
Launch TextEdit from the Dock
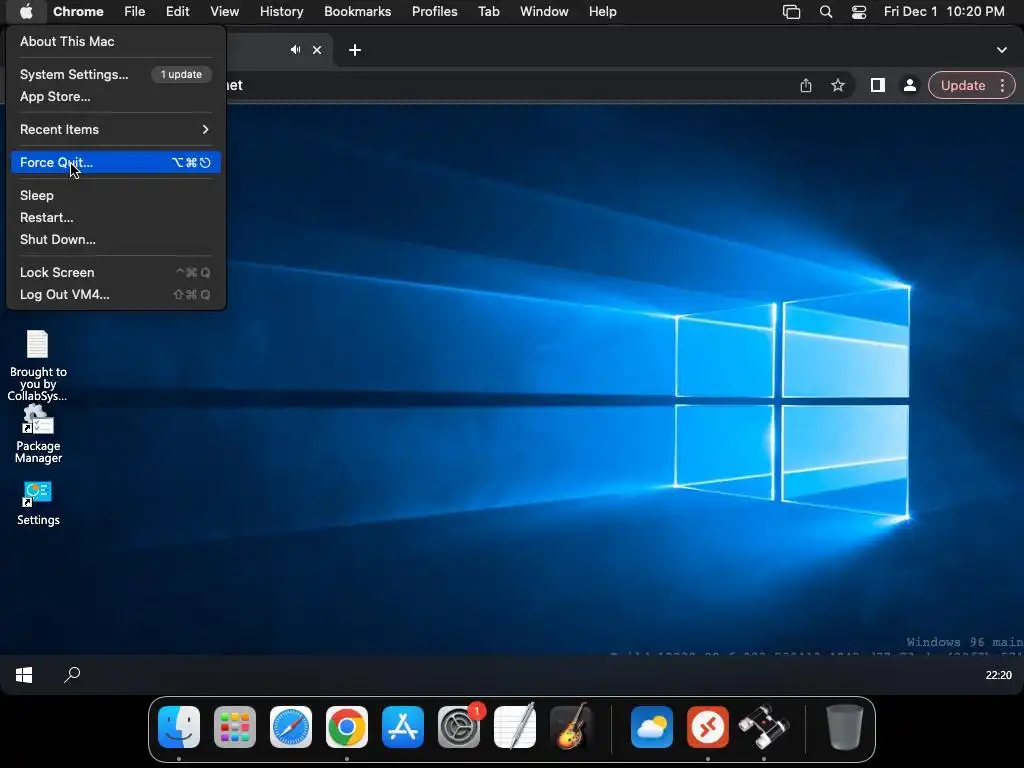pos(515,727)
